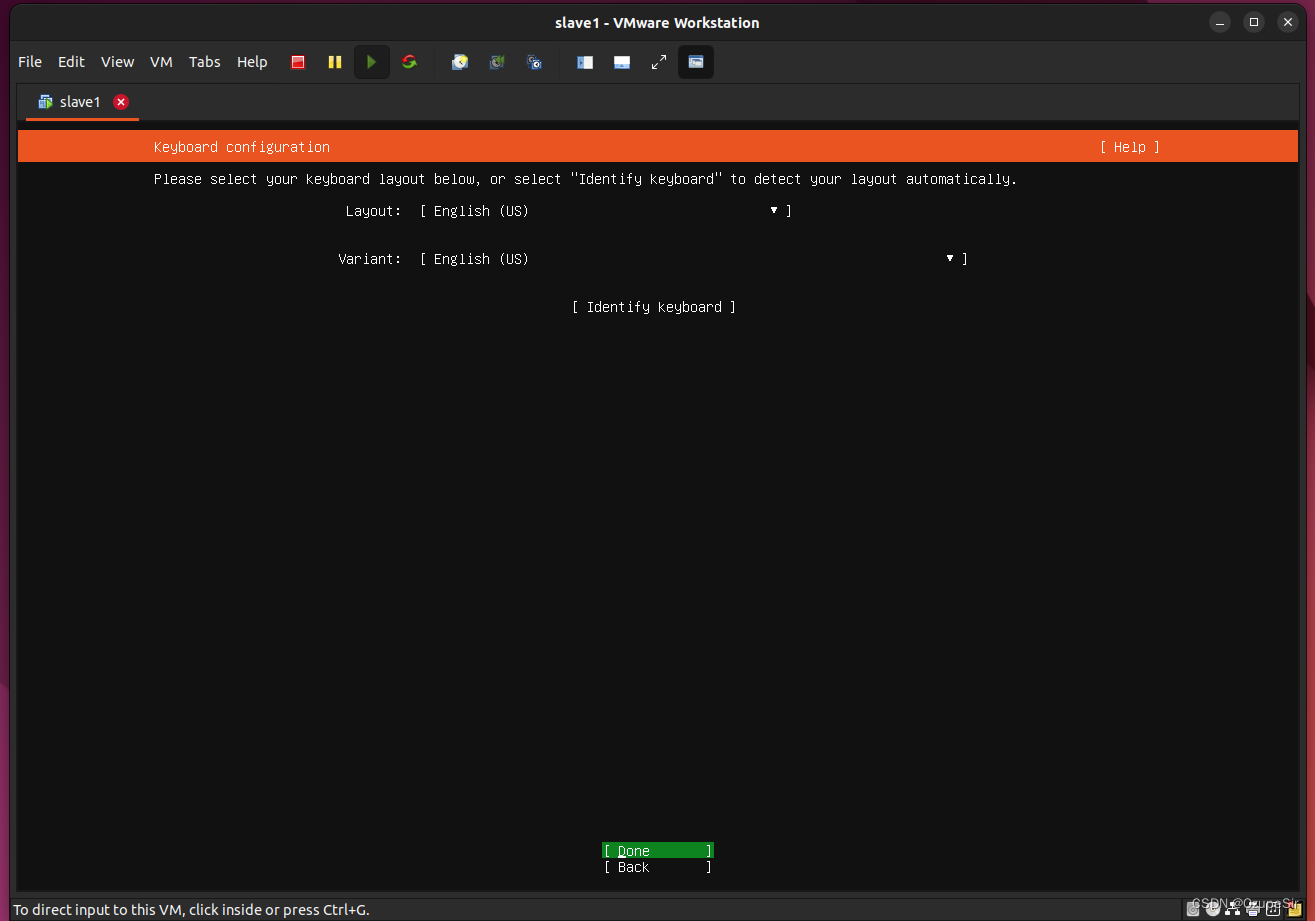Open the View menu
The height and width of the screenshot is (921, 1315).
coord(117,62)
